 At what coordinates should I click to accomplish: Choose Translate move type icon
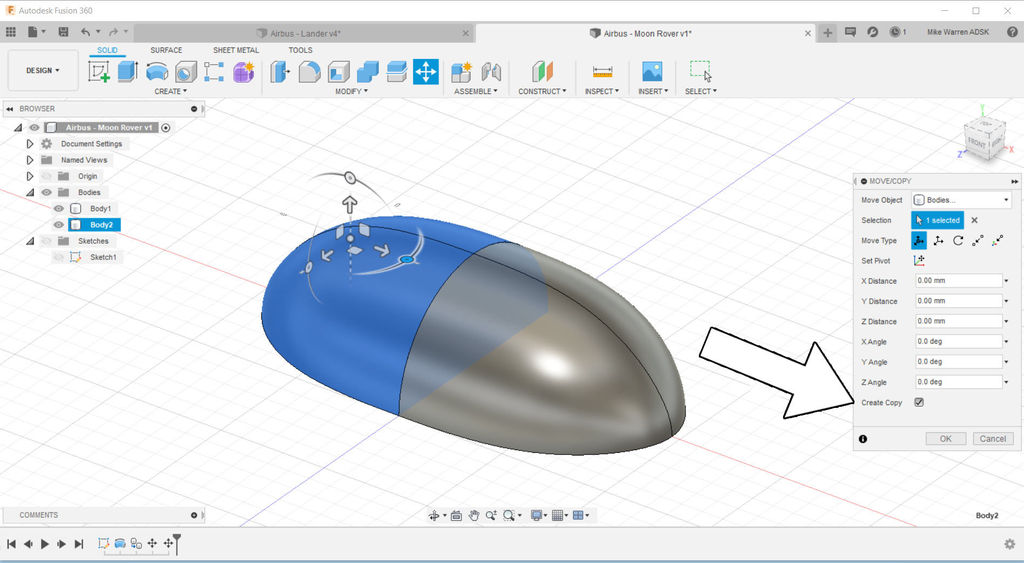[938, 240]
